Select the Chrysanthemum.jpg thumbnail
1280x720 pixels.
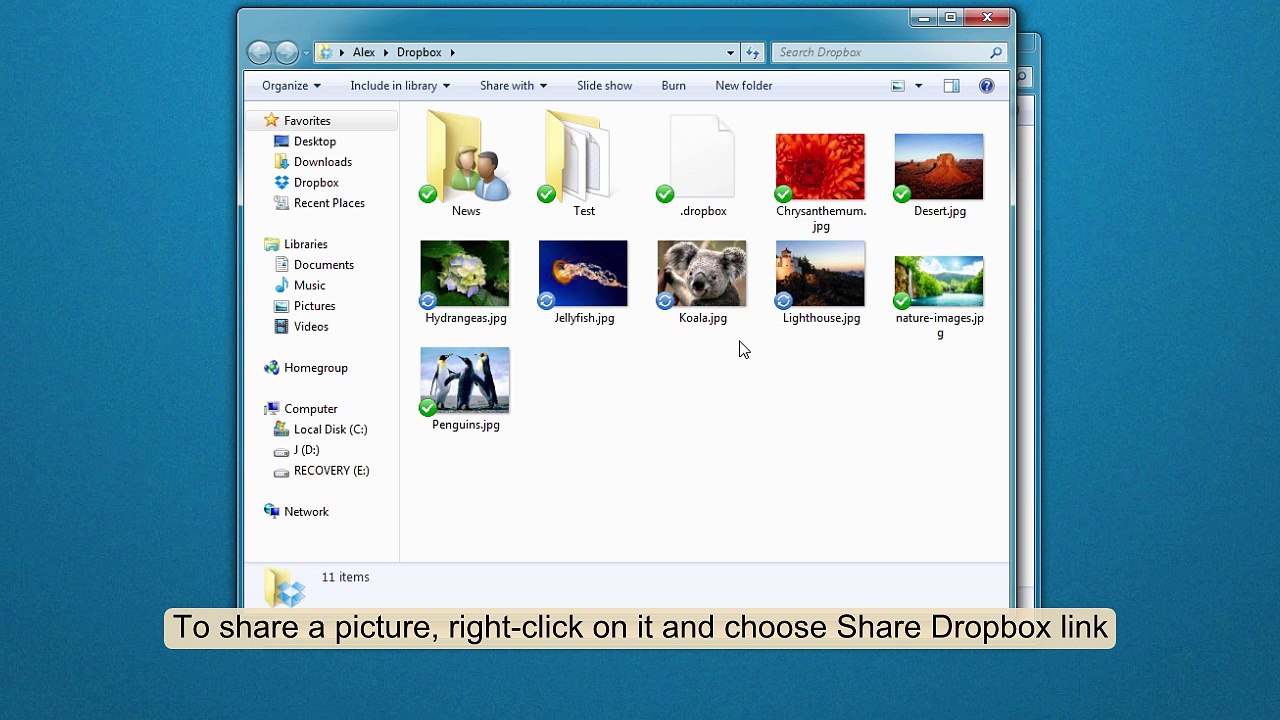tap(820, 167)
